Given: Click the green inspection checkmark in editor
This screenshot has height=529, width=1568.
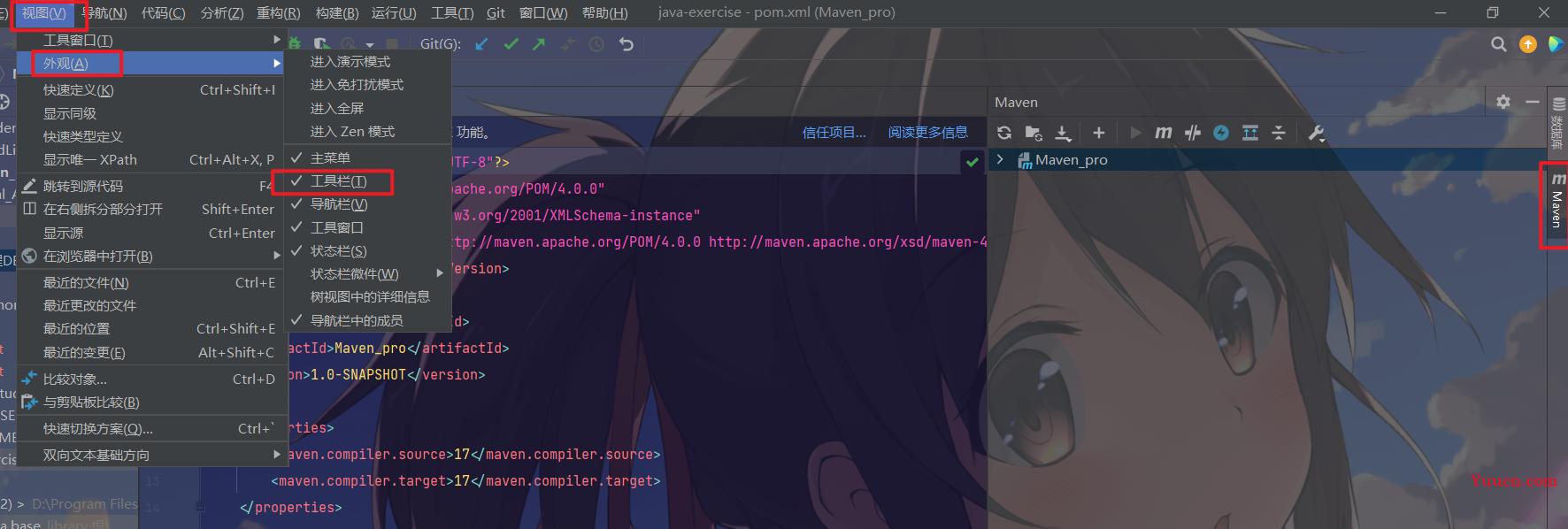Looking at the screenshot, I should pyautogui.click(x=972, y=162).
